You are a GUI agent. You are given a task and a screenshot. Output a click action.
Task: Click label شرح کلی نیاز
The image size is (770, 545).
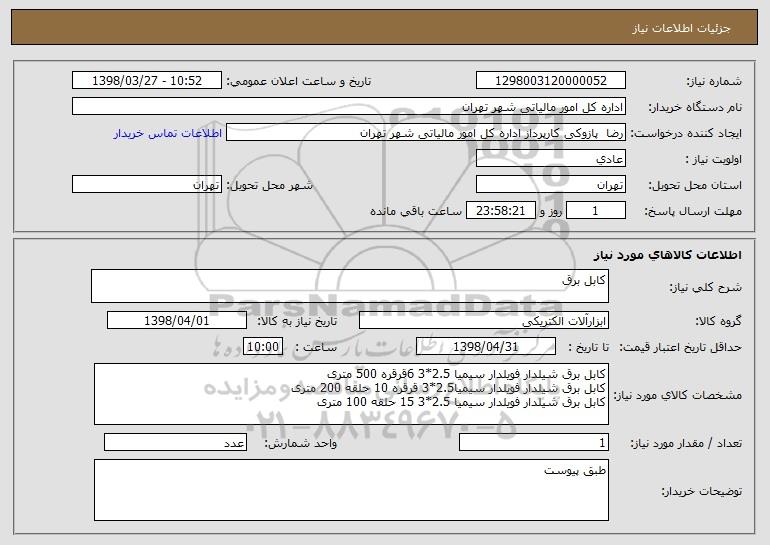(706, 287)
